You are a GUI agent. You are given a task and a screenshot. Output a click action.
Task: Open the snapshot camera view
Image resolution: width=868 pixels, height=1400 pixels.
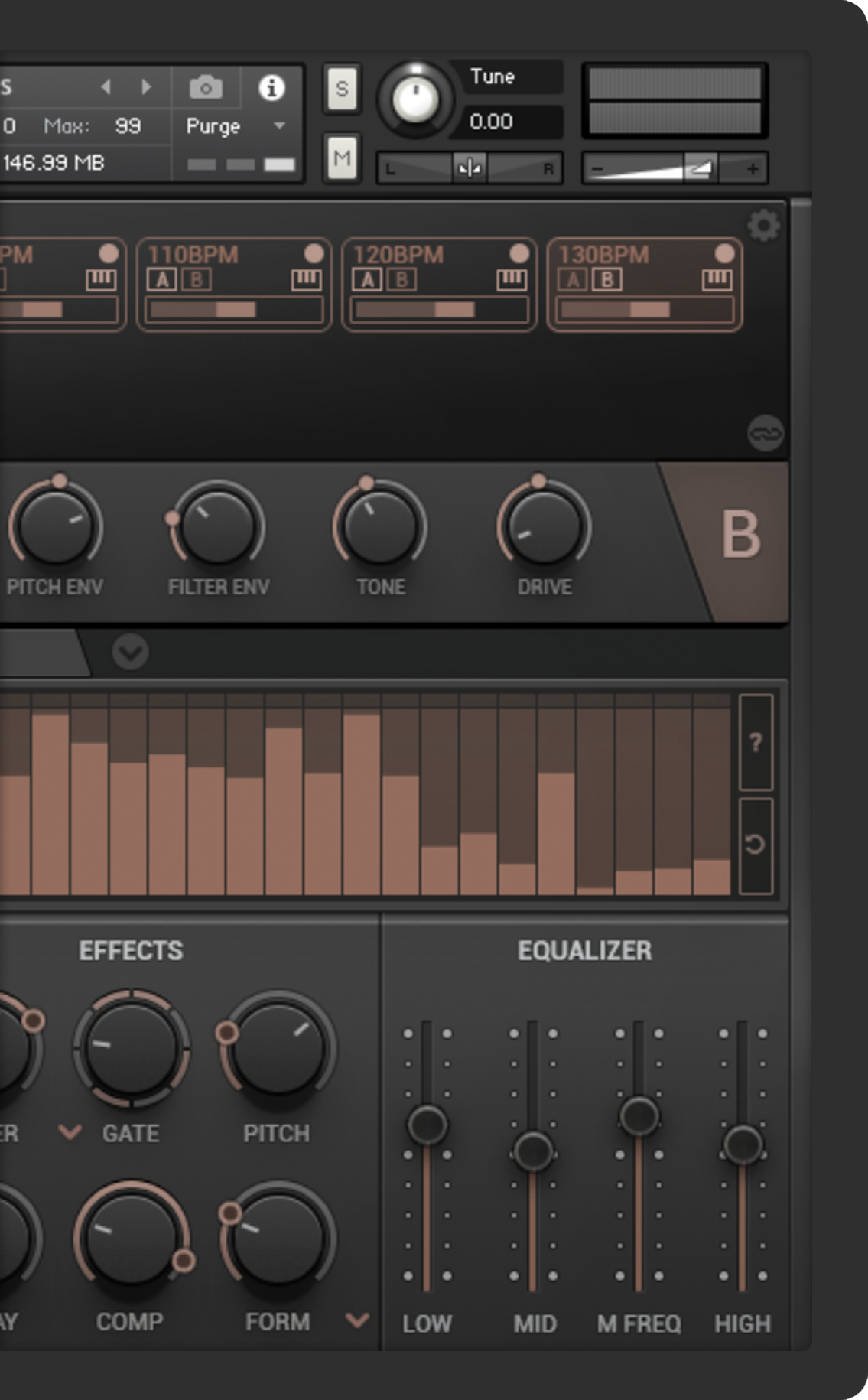coord(206,88)
